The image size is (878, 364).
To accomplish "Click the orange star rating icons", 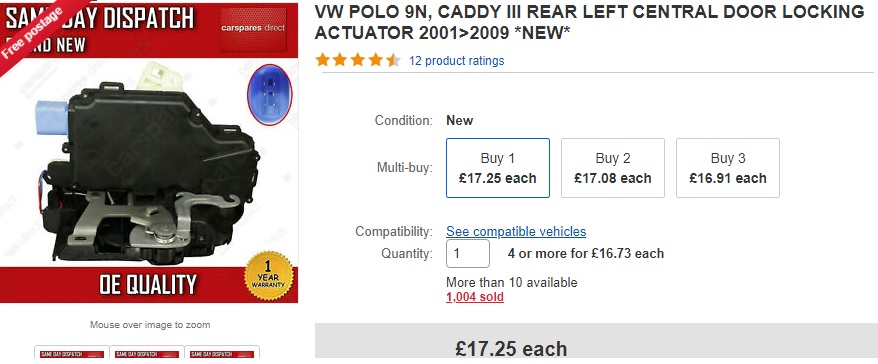I will coord(358,60).
